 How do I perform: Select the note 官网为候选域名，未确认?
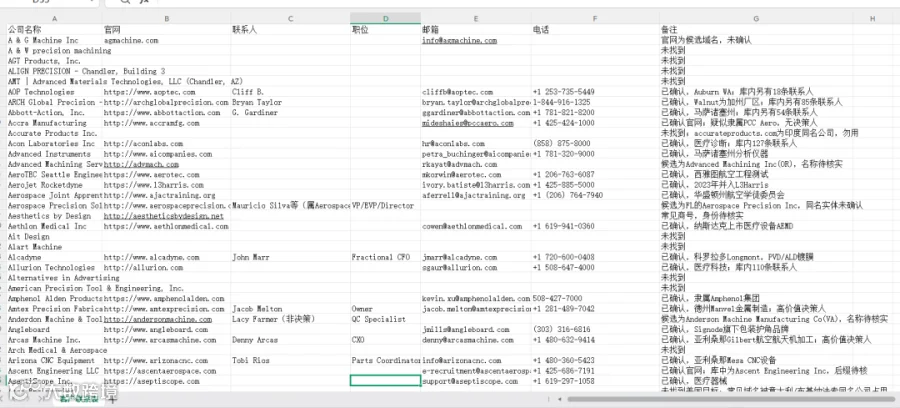click(756, 40)
